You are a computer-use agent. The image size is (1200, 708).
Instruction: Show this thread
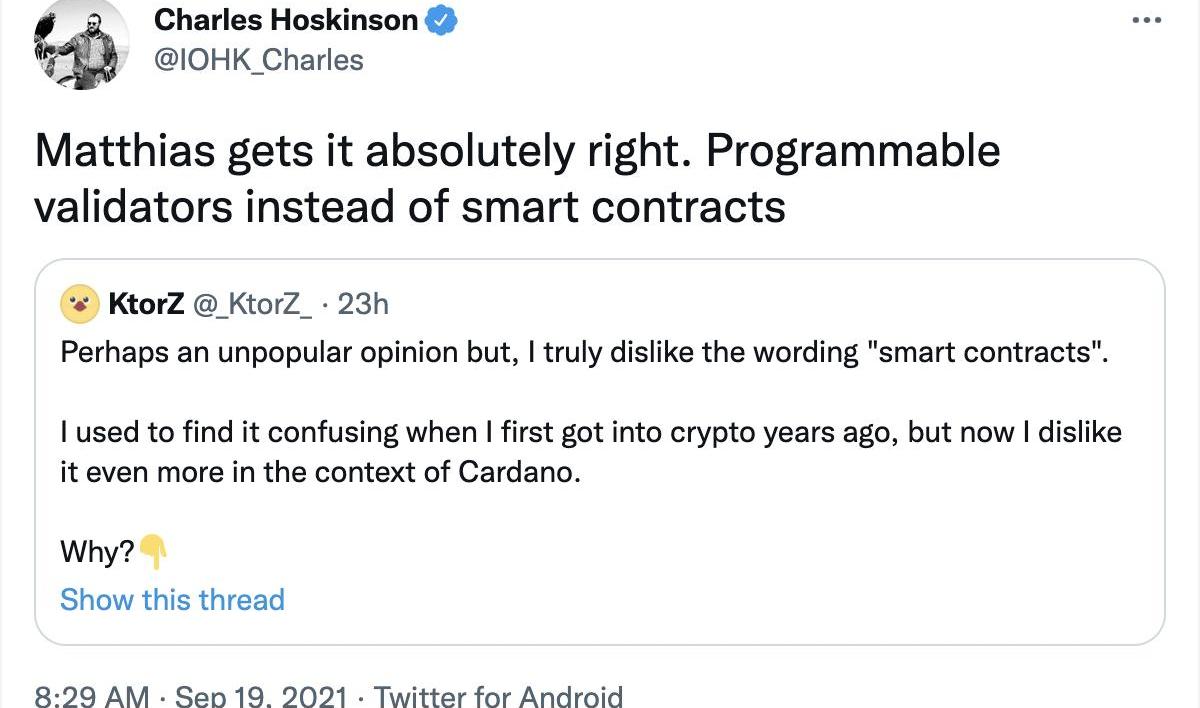pyautogui.click(x=172, y=600)
